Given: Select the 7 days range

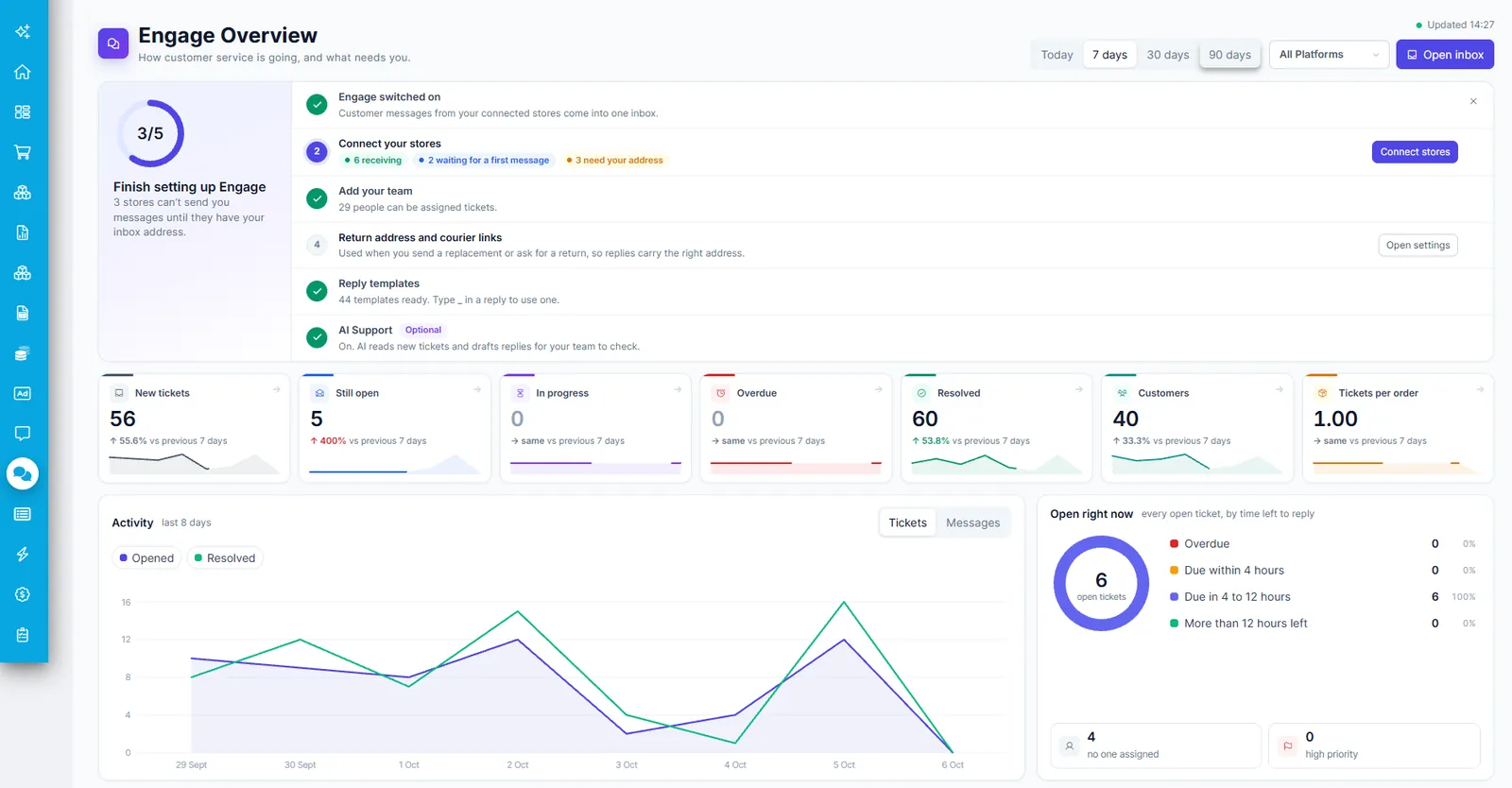Looking at the screenshot, I should pyautogui.click(x=1109, y=55).
